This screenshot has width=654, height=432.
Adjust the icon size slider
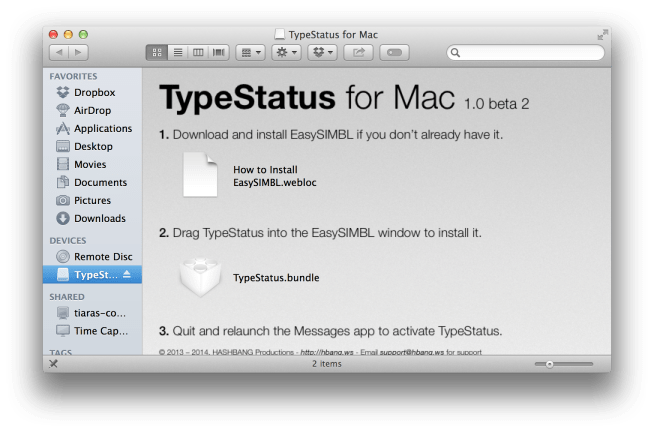[548, 364]
